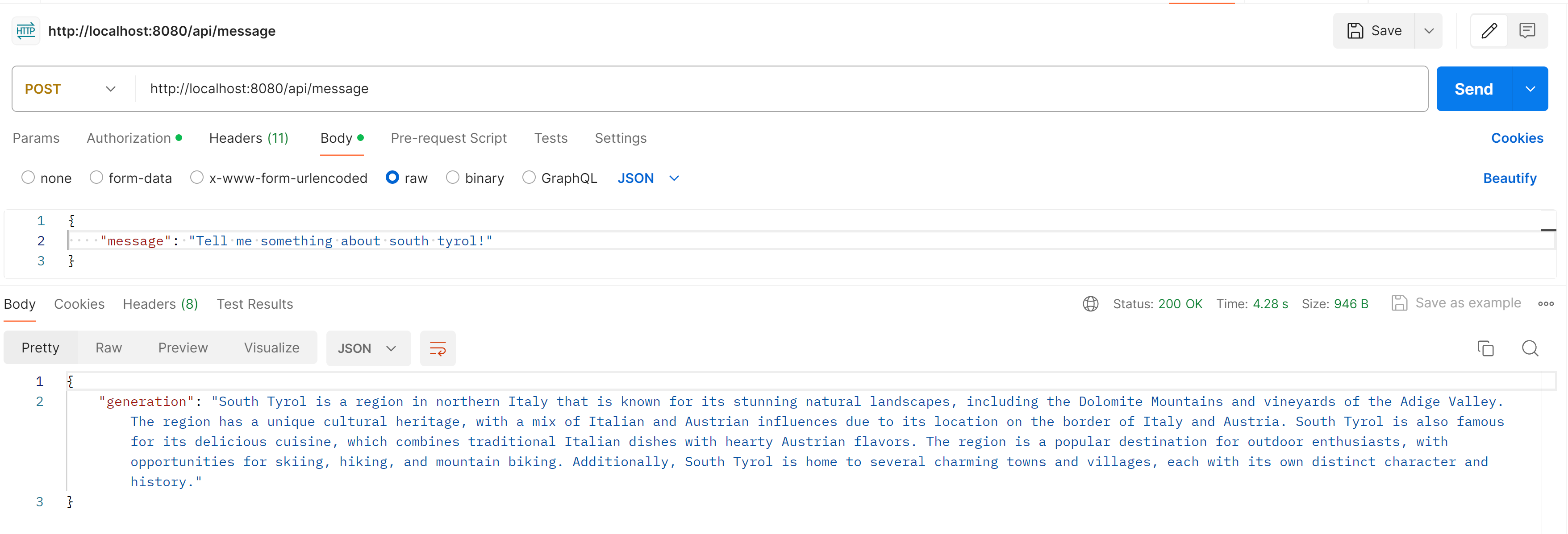Viewport: 1568px width, 534px height.
Task: Select the form-data radio option
Action: pos(96,178)
